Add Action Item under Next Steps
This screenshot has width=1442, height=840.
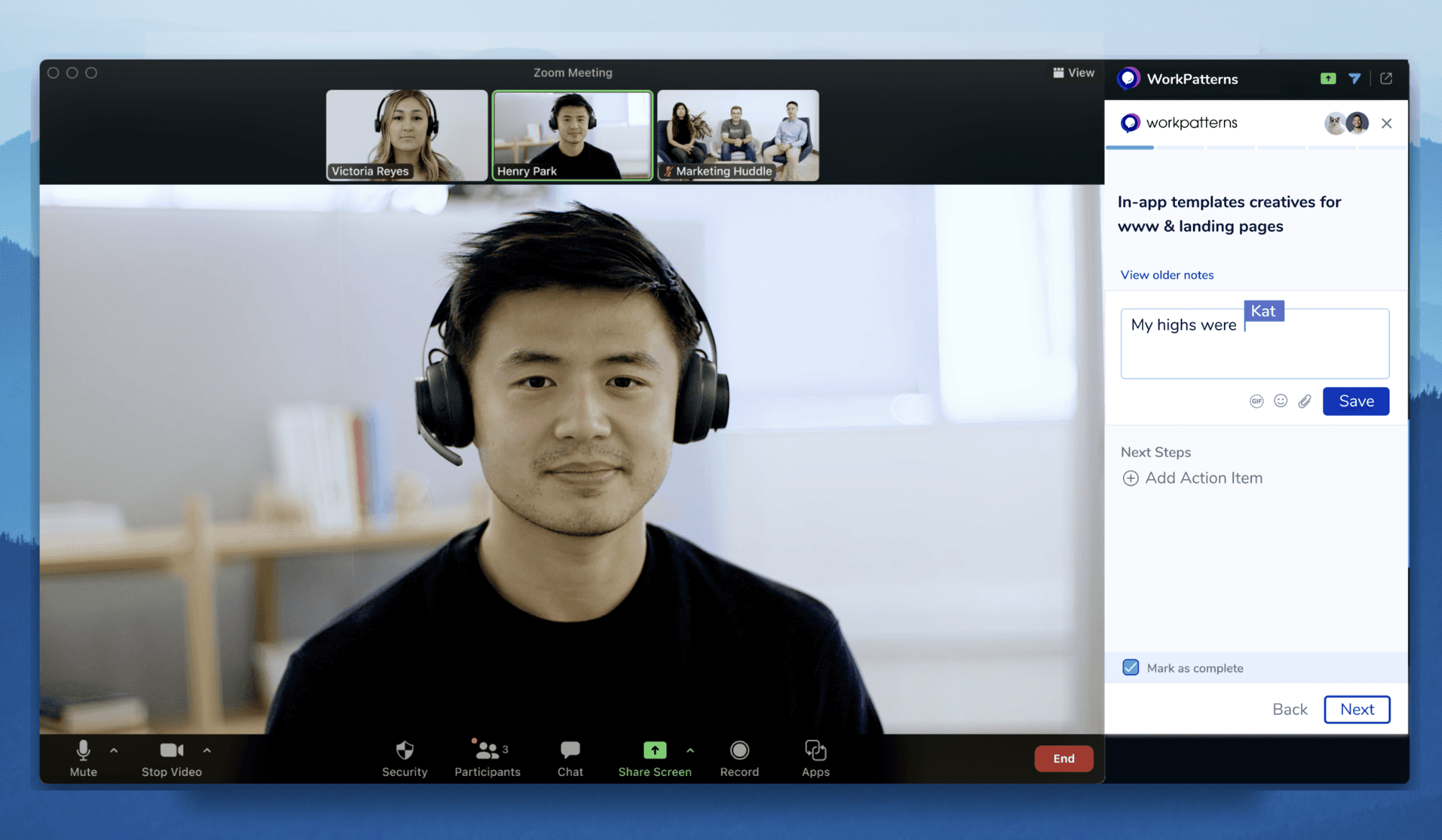[x=1192, y=478]
